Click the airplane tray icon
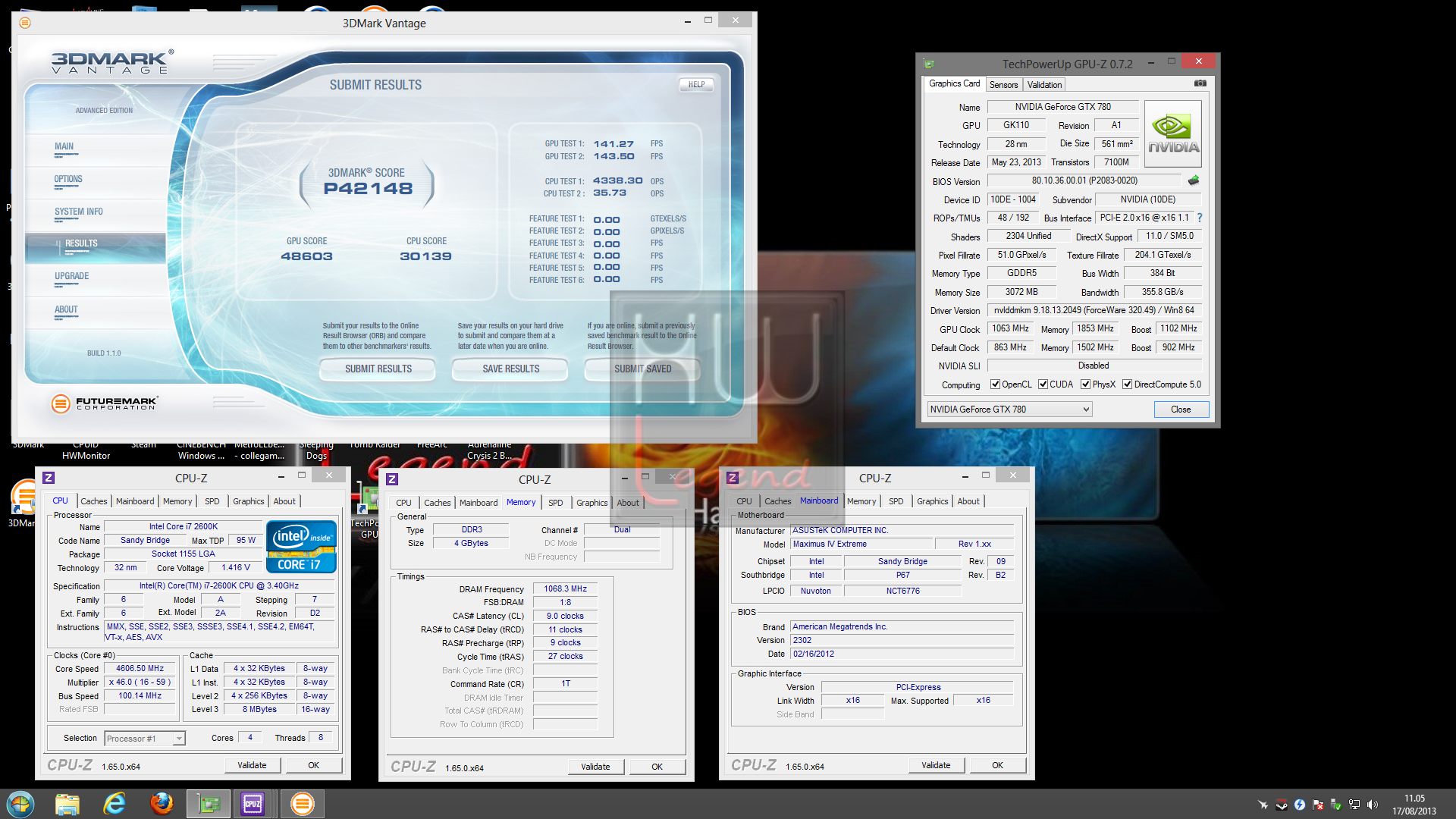Image resolution: width=1456 pixels, height=819 pixels. pyautogui.click(x=1263, y=805)
